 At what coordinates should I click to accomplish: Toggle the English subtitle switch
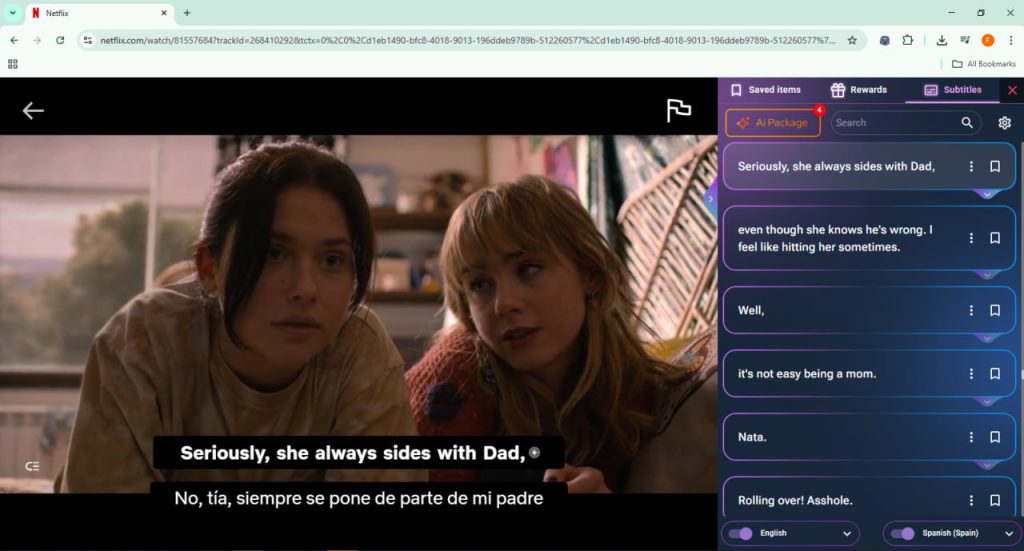[741, 533]
